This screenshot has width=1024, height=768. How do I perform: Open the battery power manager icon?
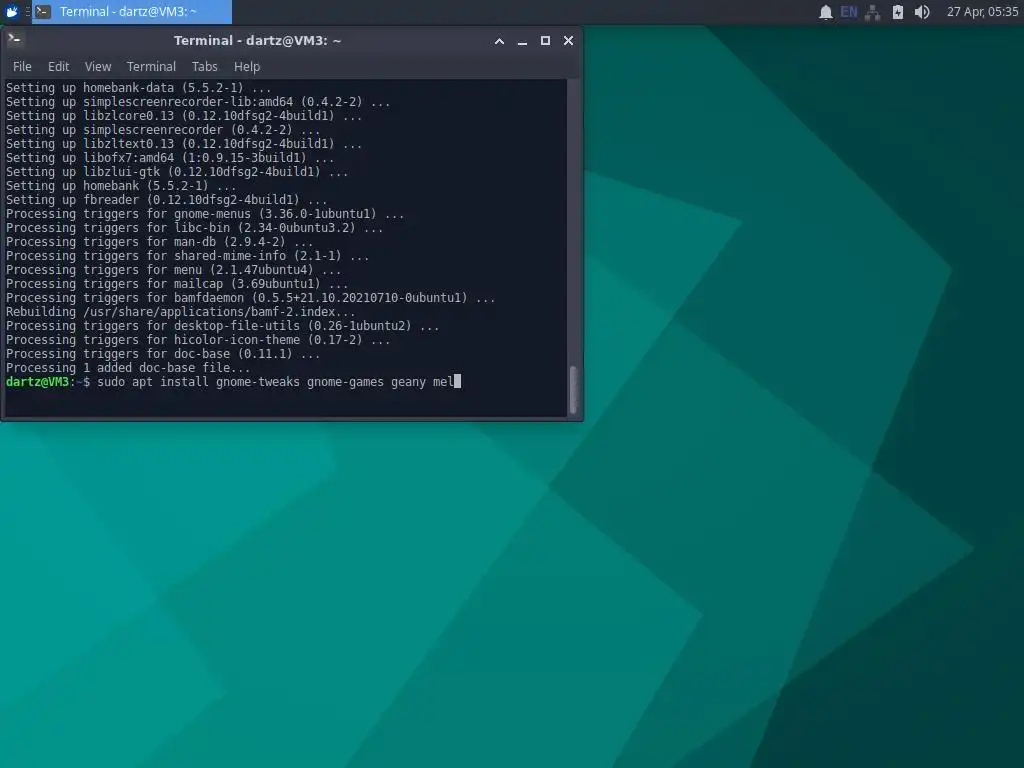(x=898, y=12)
